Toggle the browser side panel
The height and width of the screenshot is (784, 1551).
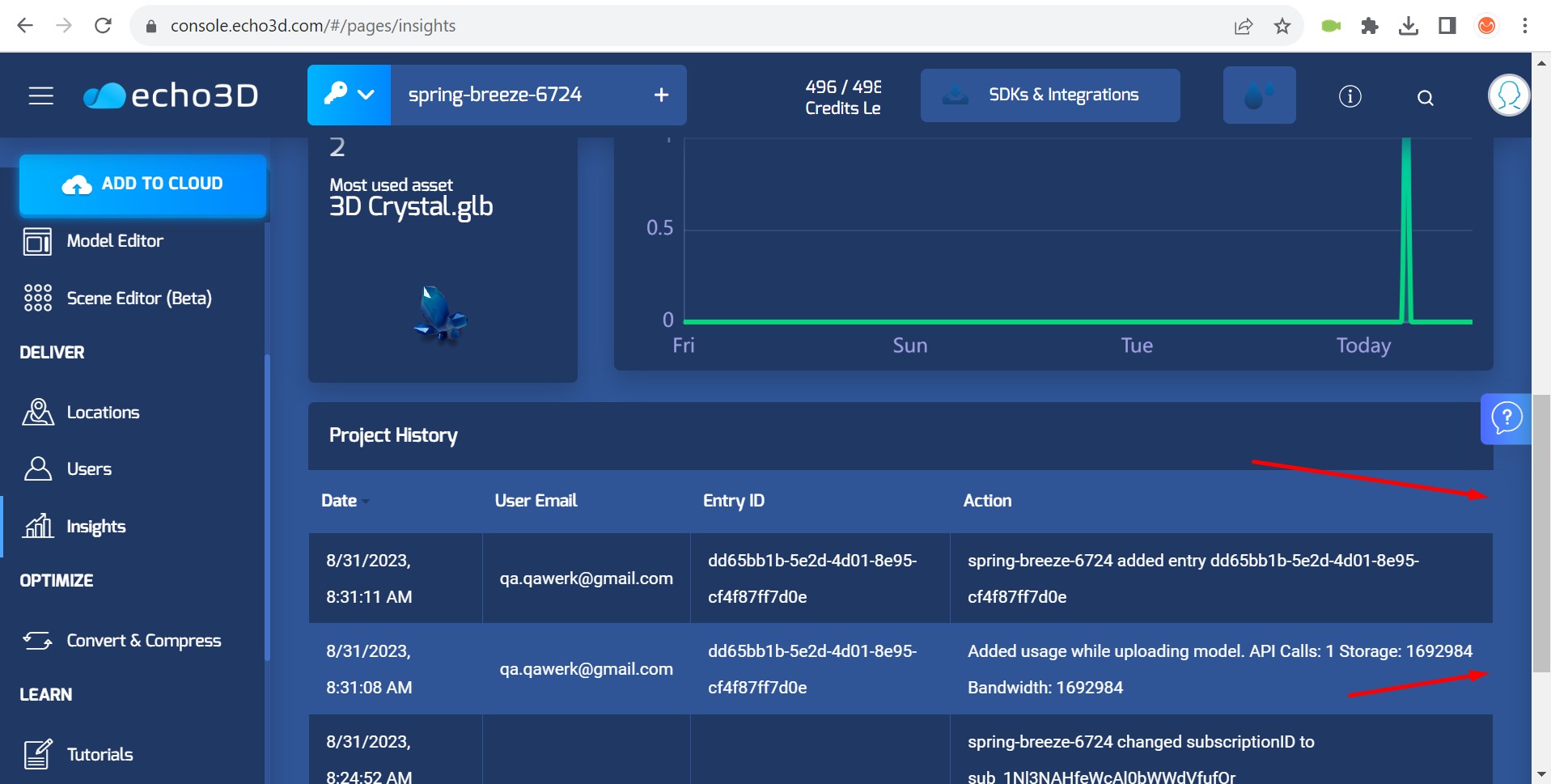click(1447, 26)
